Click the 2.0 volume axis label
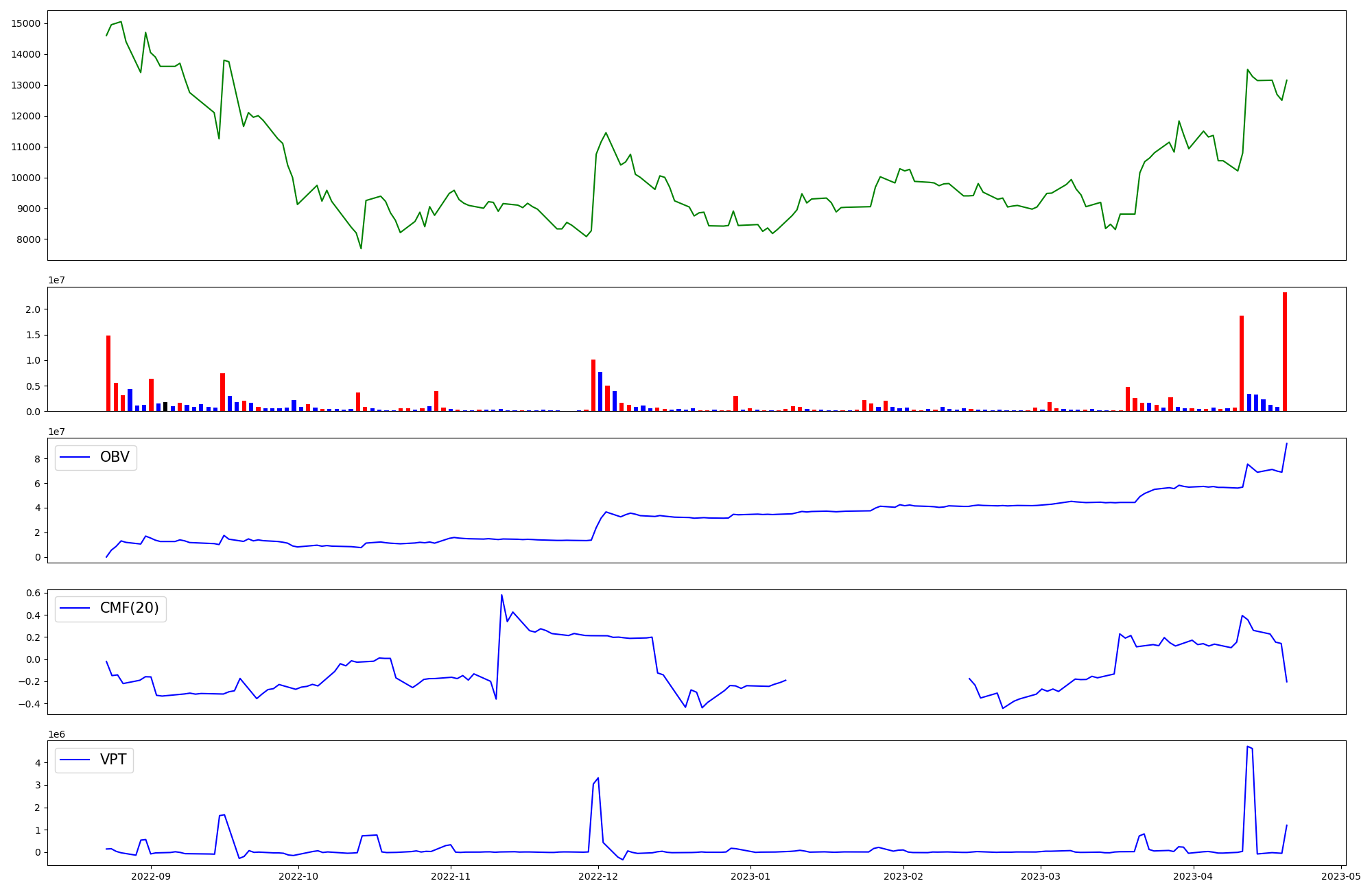 coord(34,309)
